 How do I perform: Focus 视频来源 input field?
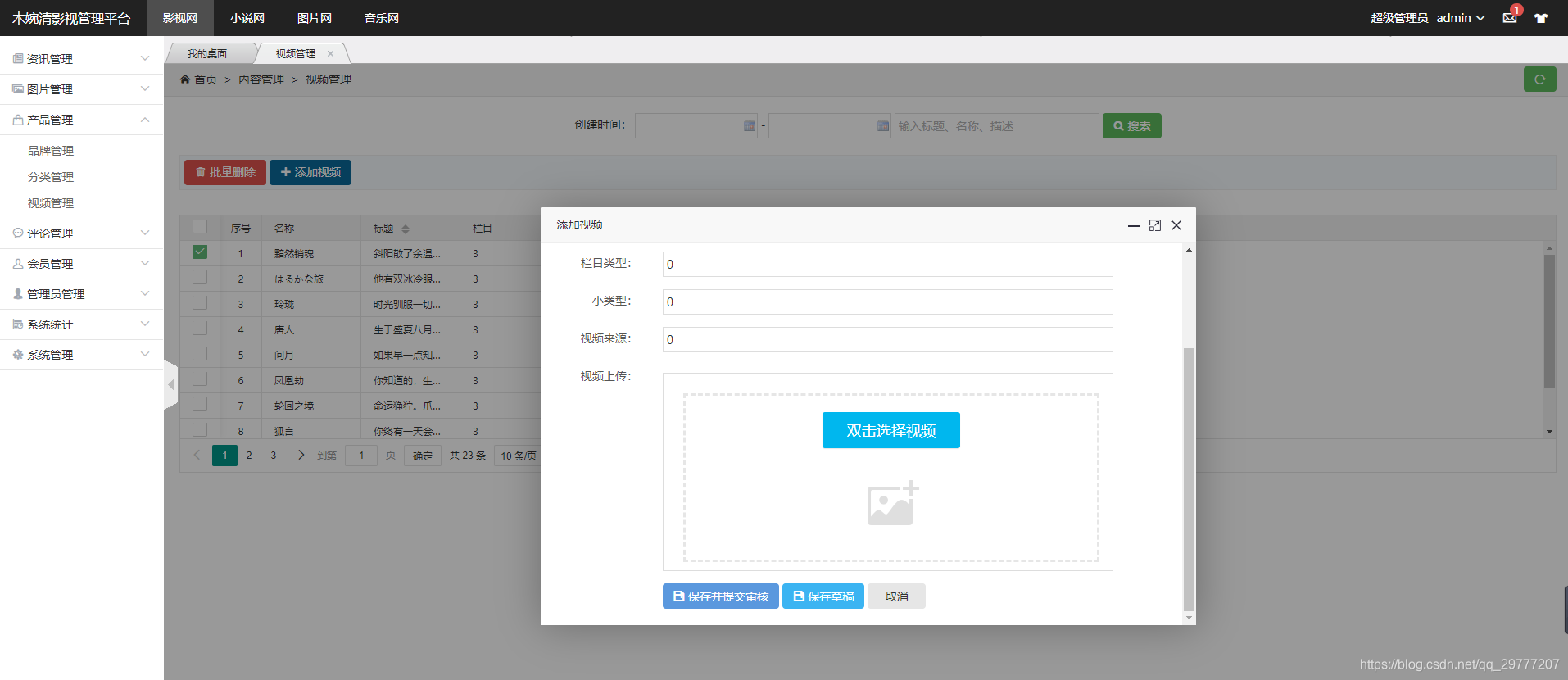pos(888,340)
